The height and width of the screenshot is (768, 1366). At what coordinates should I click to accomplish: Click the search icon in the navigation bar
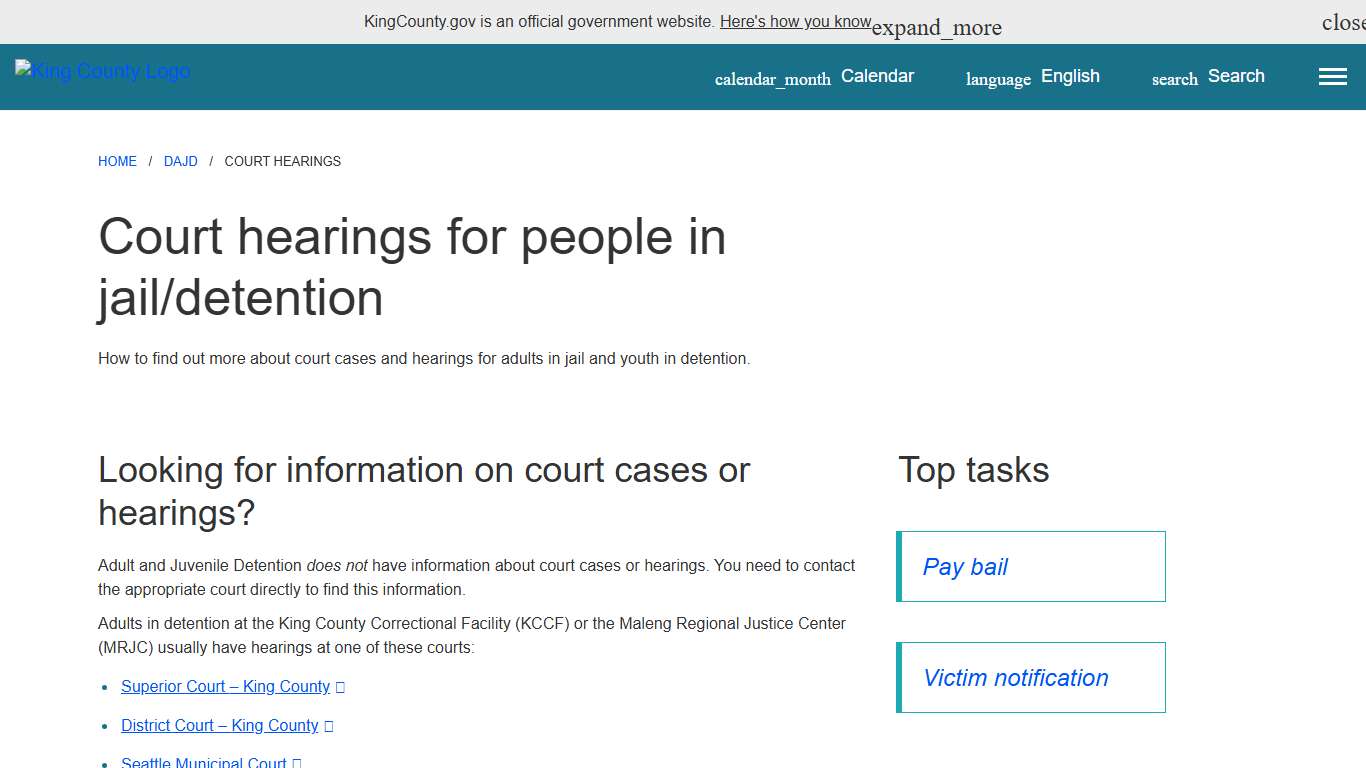pyautogui.click(x=1173, y=79)
